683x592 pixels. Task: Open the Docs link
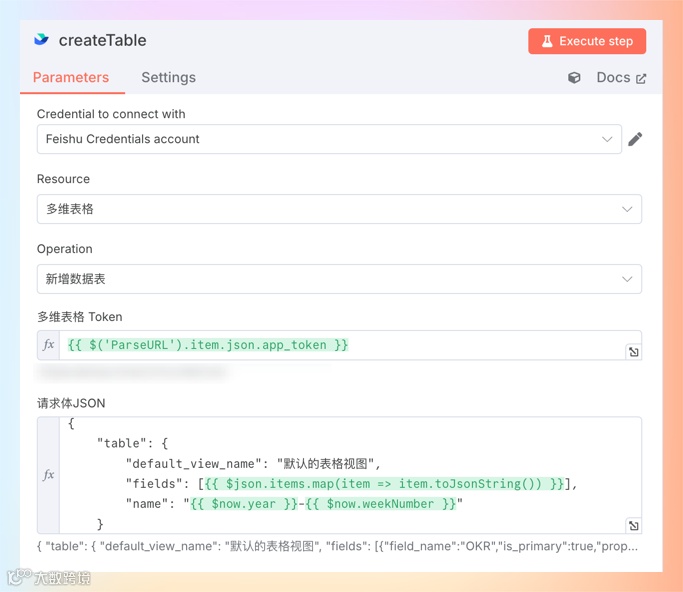coord(621,78)
